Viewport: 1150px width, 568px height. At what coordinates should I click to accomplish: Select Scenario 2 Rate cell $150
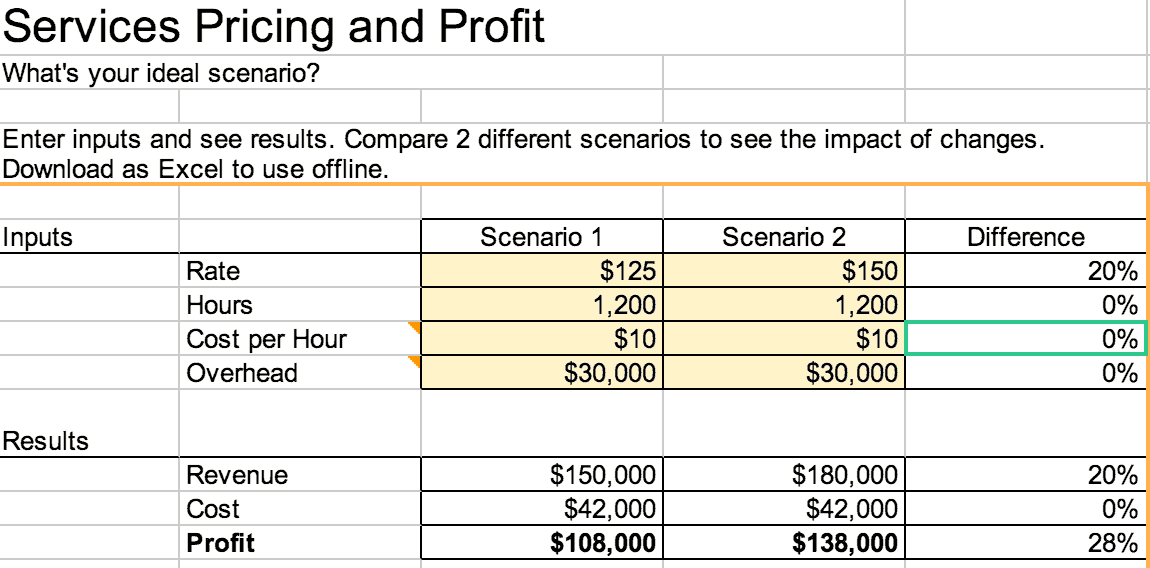click(784, 271)
